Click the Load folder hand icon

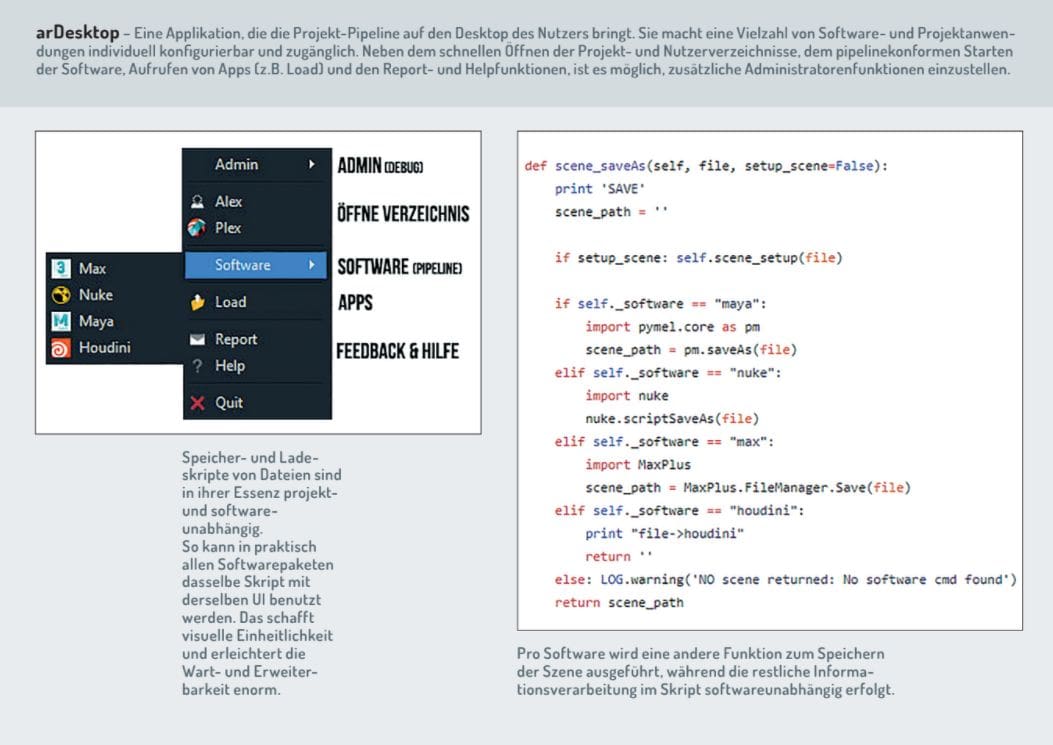[x=197, y=302]
